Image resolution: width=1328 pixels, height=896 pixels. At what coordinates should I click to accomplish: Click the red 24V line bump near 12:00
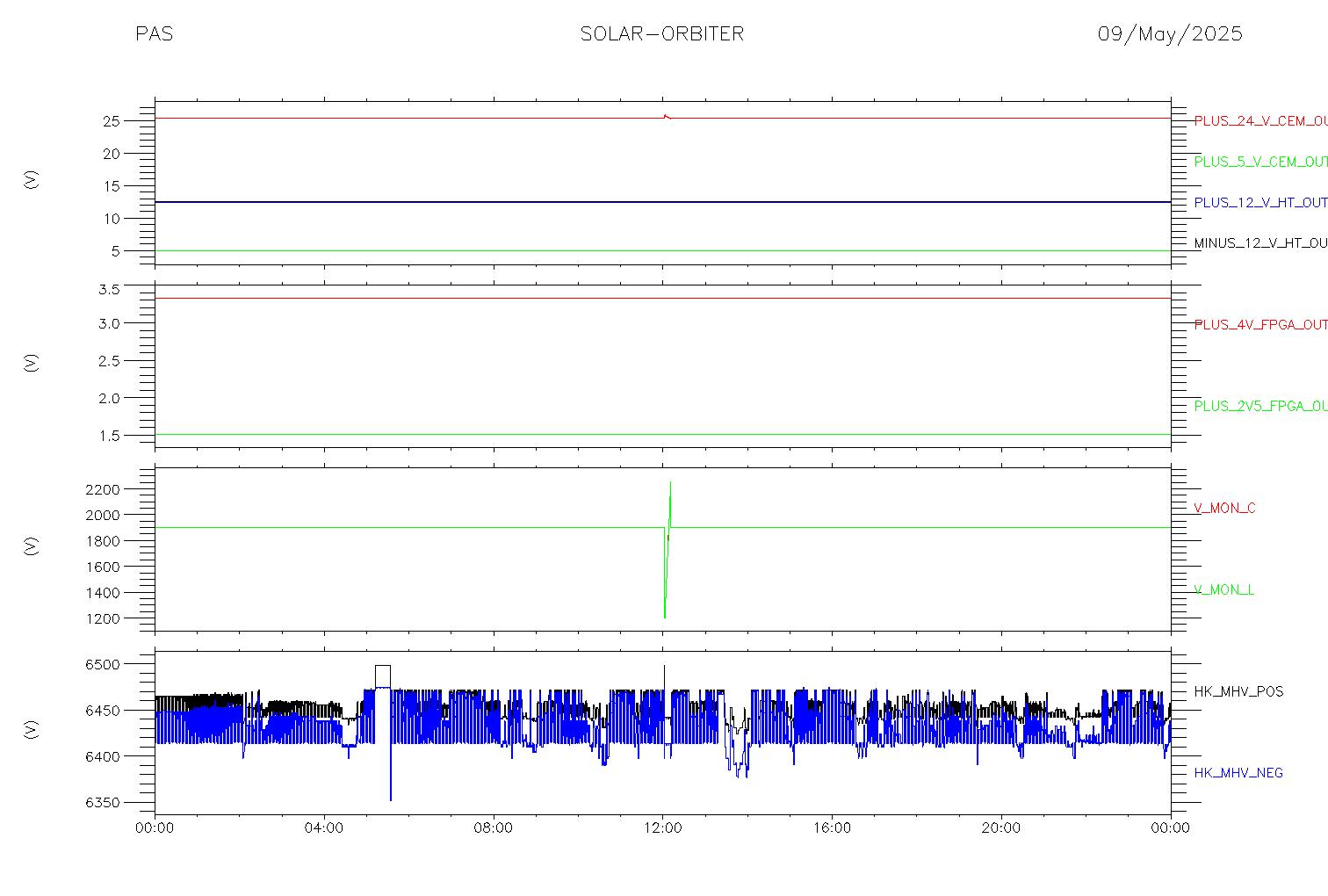(667, 116)
